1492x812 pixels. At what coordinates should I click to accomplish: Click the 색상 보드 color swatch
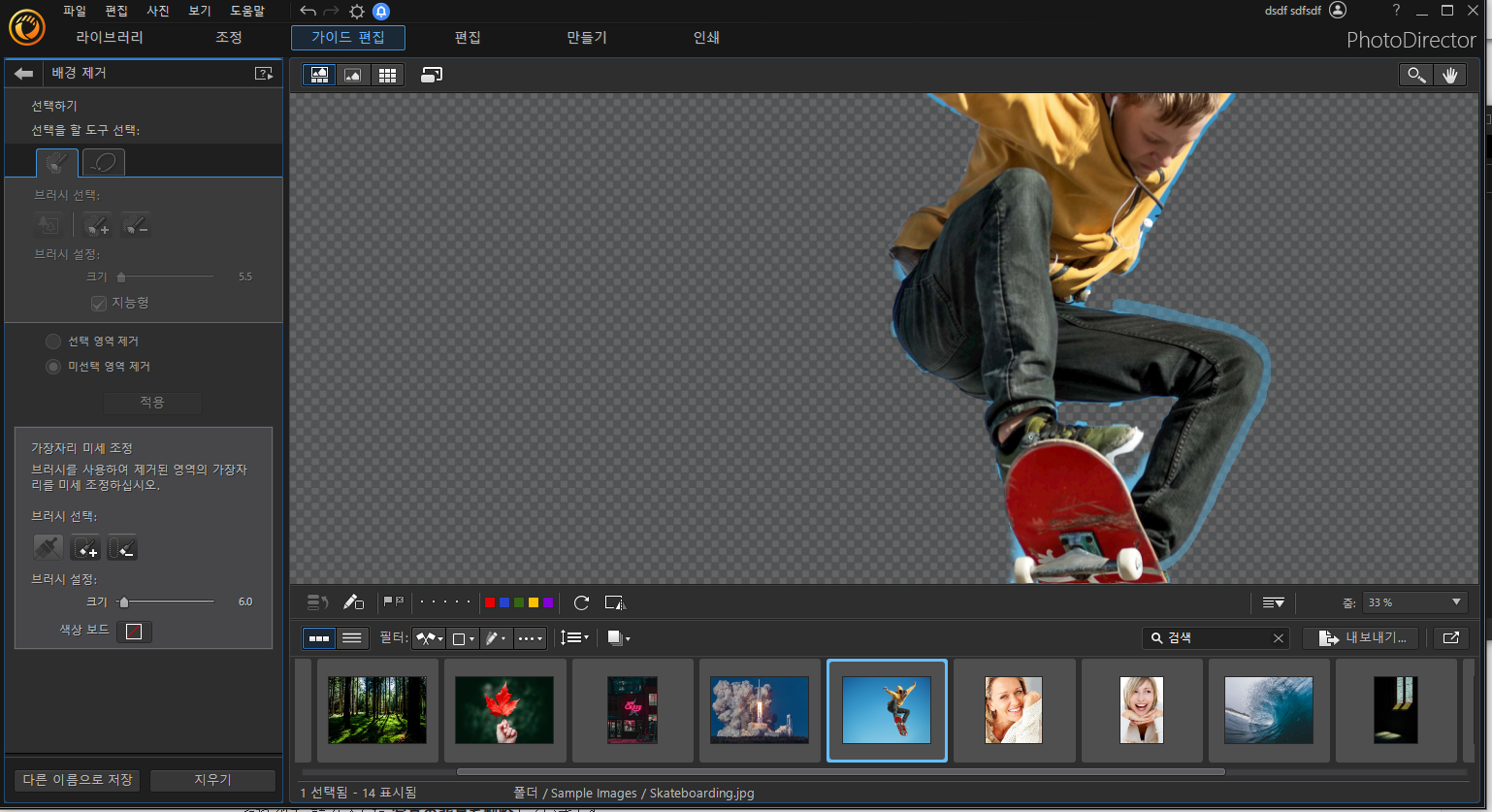point(134,632)
